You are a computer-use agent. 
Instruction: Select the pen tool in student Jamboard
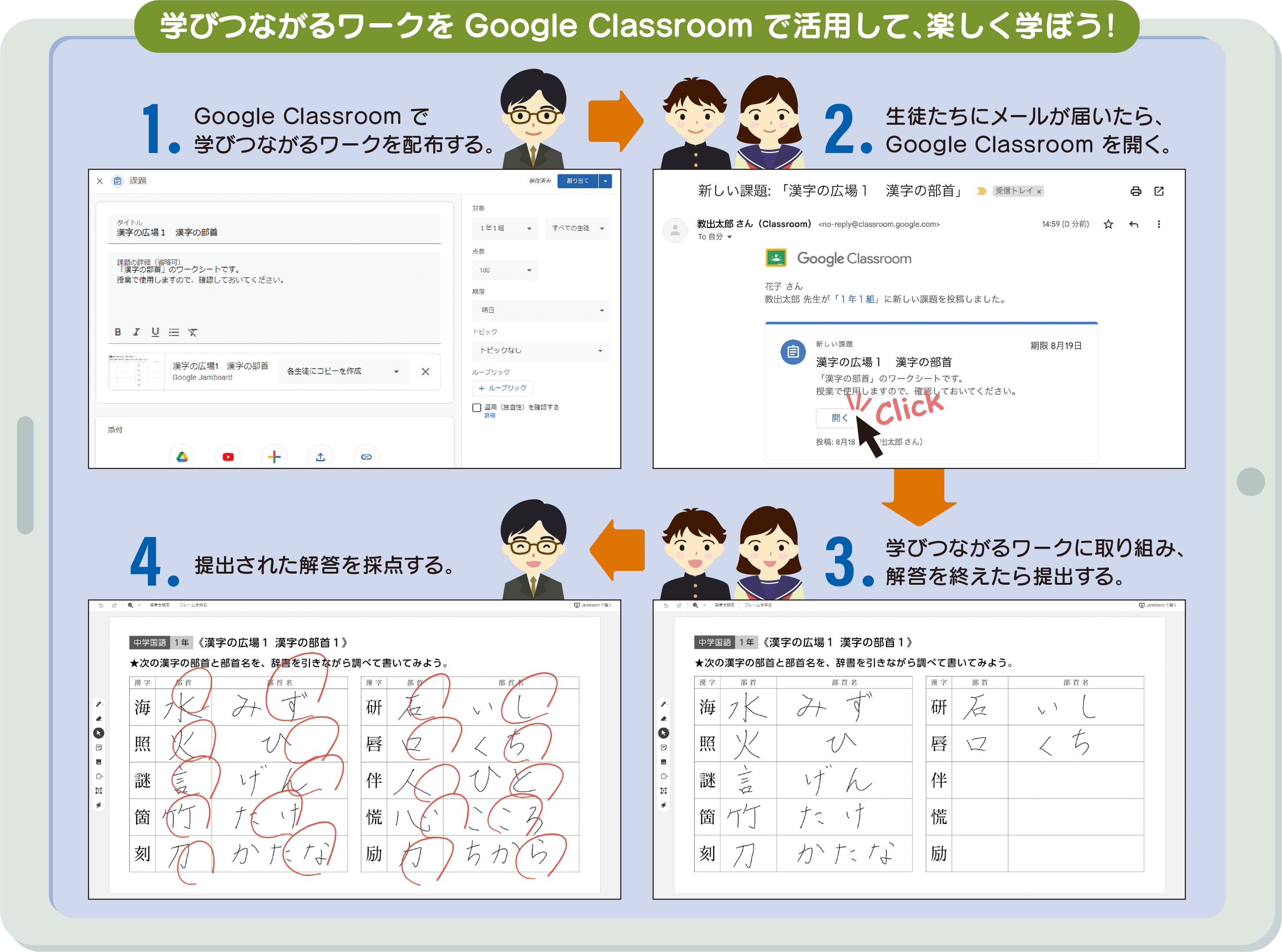(663, 704)
